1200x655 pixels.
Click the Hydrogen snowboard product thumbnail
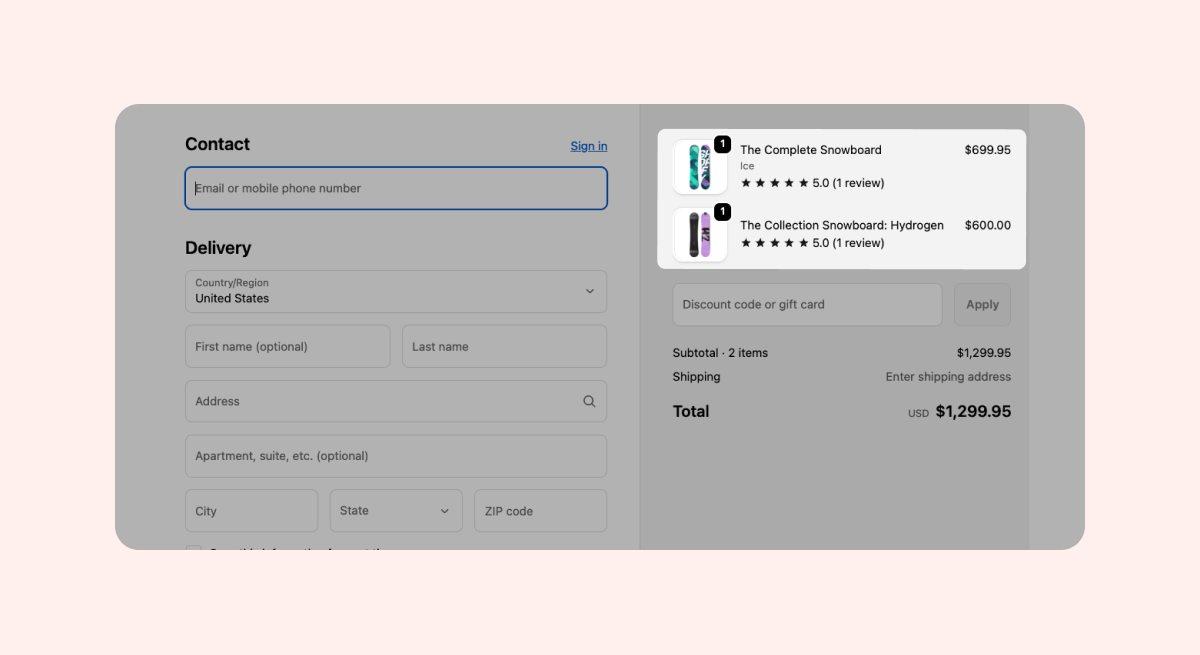[x=699, y=235]
